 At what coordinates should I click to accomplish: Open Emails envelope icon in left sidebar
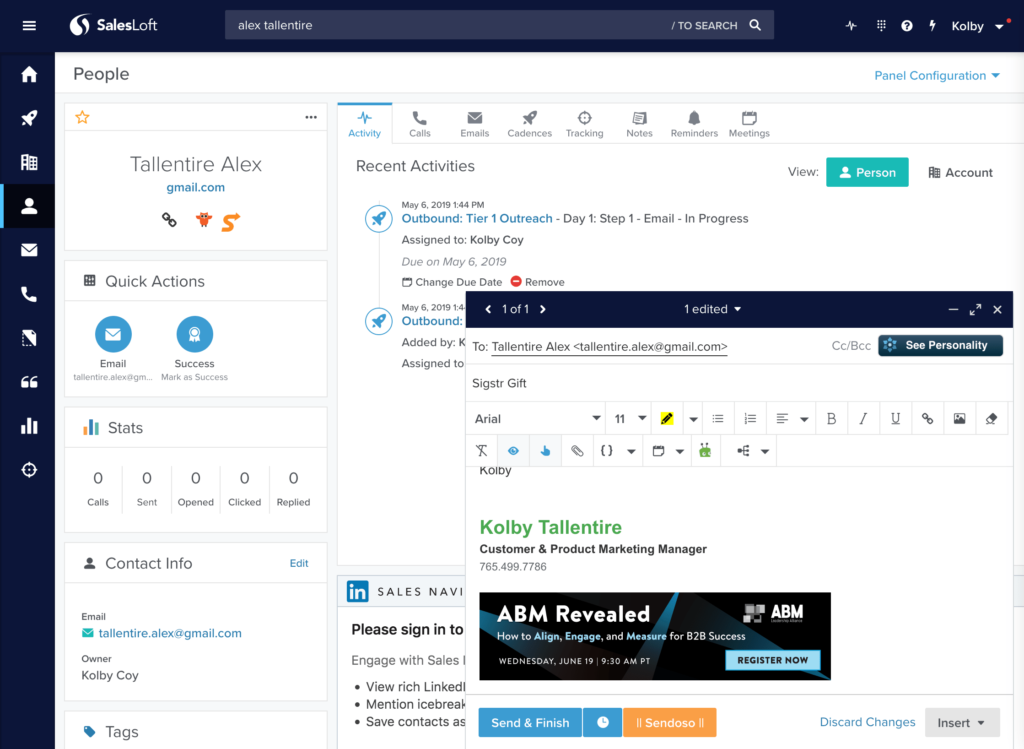[29, 250]
